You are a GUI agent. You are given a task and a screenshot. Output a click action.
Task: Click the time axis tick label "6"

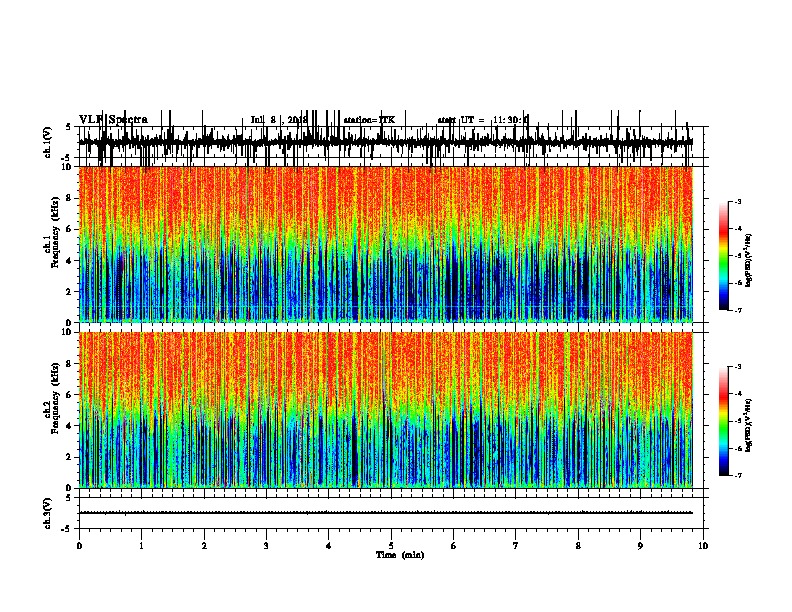tap(454, 546)
